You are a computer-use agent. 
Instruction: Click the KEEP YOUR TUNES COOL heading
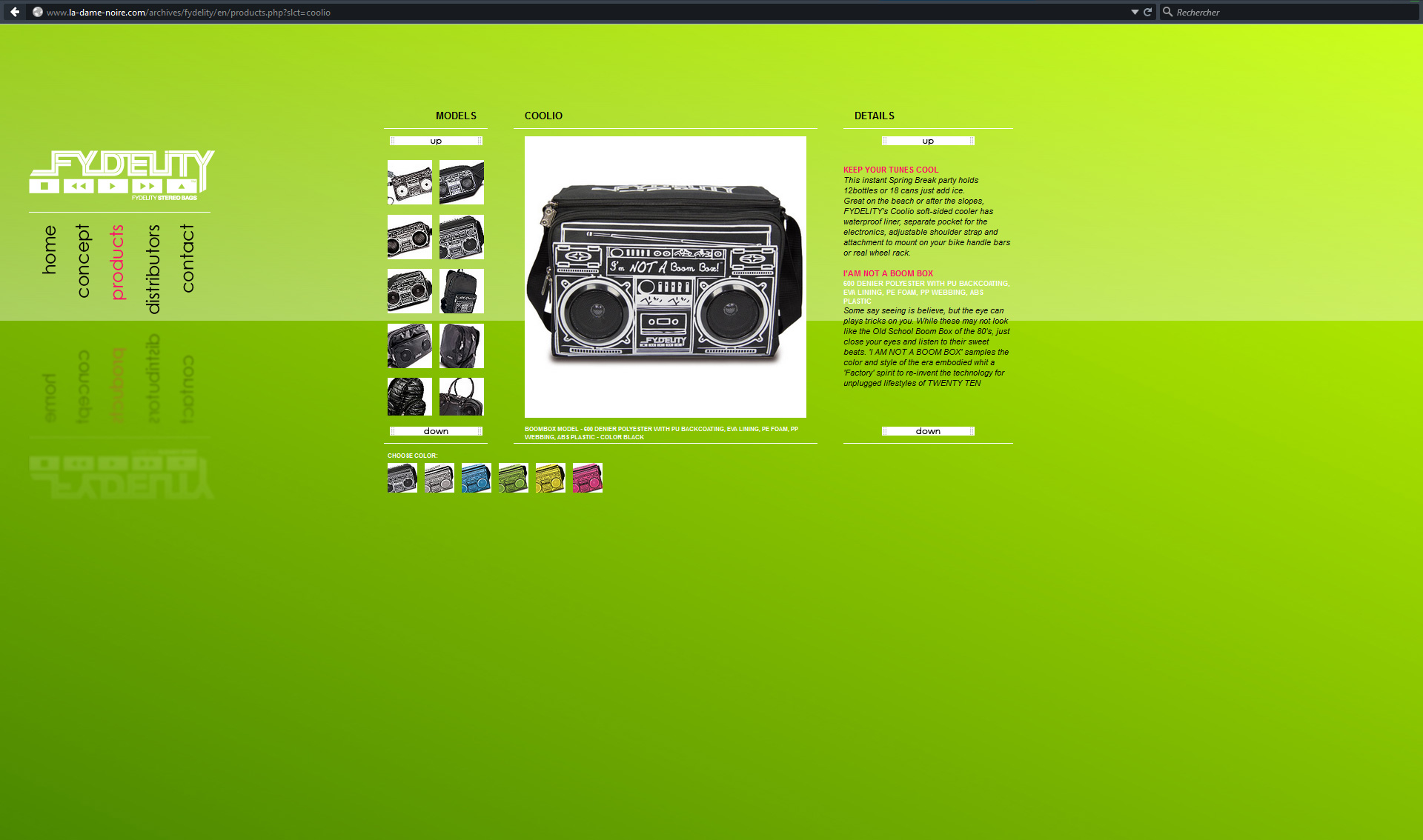891,170
